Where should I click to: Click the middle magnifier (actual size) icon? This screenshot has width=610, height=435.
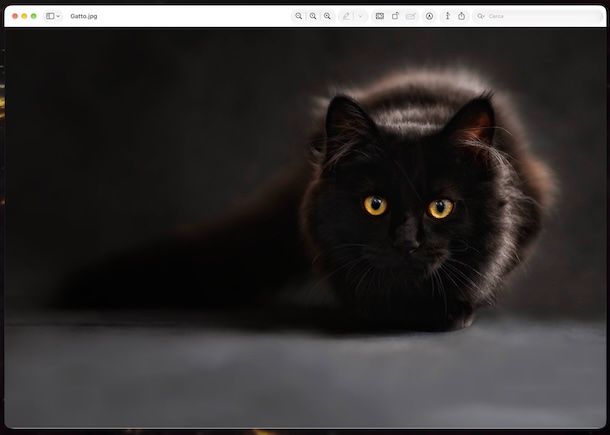(x=313, y=16)
